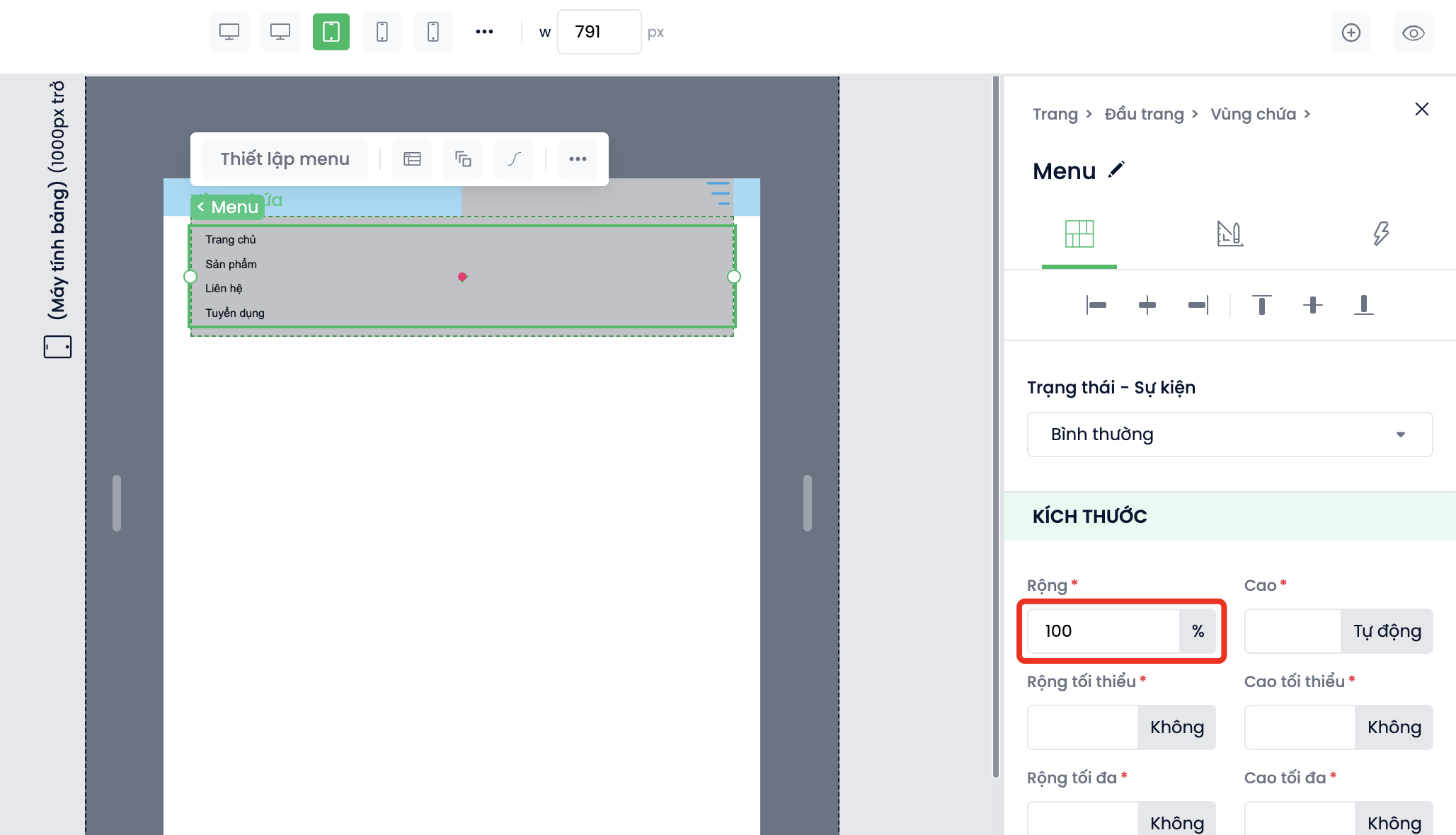Toggle the Tự động height unit
The width and height of the screenshot is (1456, 835).
click(x=1387, y=631)
